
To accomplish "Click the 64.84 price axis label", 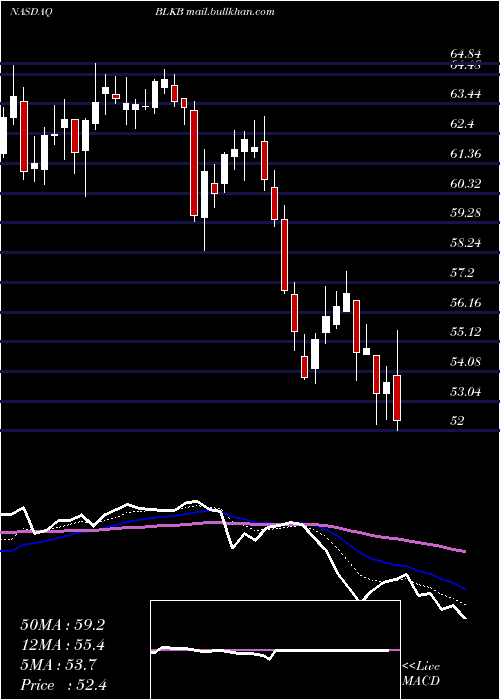I will [466, 54].
